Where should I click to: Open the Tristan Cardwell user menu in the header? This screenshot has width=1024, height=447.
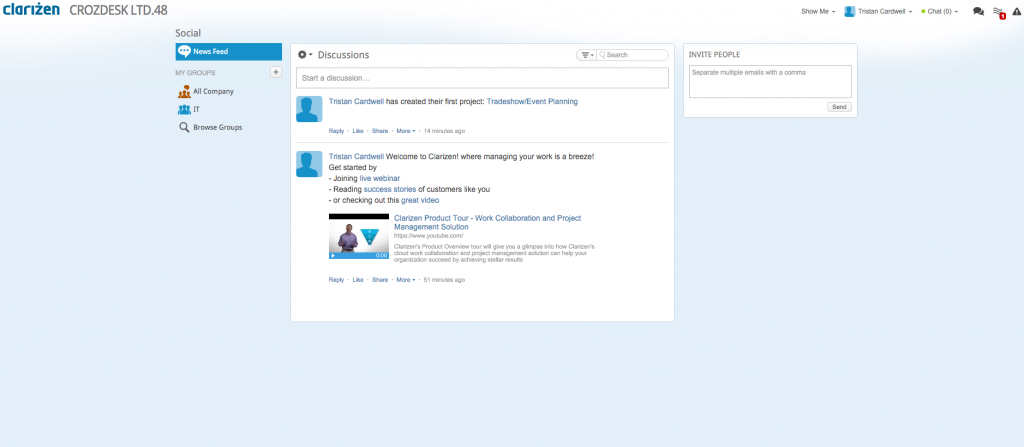883,11
